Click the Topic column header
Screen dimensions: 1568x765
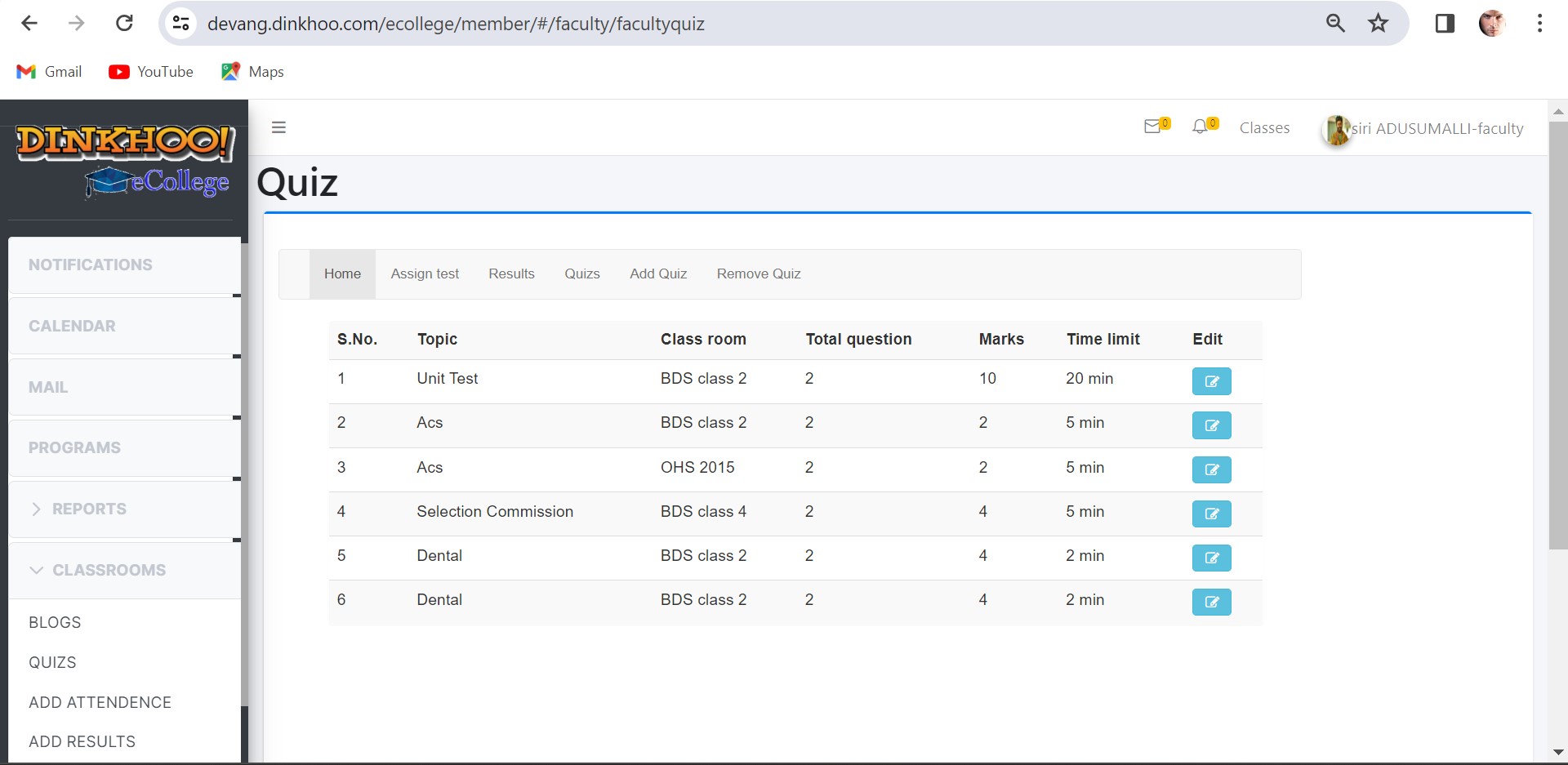[437, 339]
